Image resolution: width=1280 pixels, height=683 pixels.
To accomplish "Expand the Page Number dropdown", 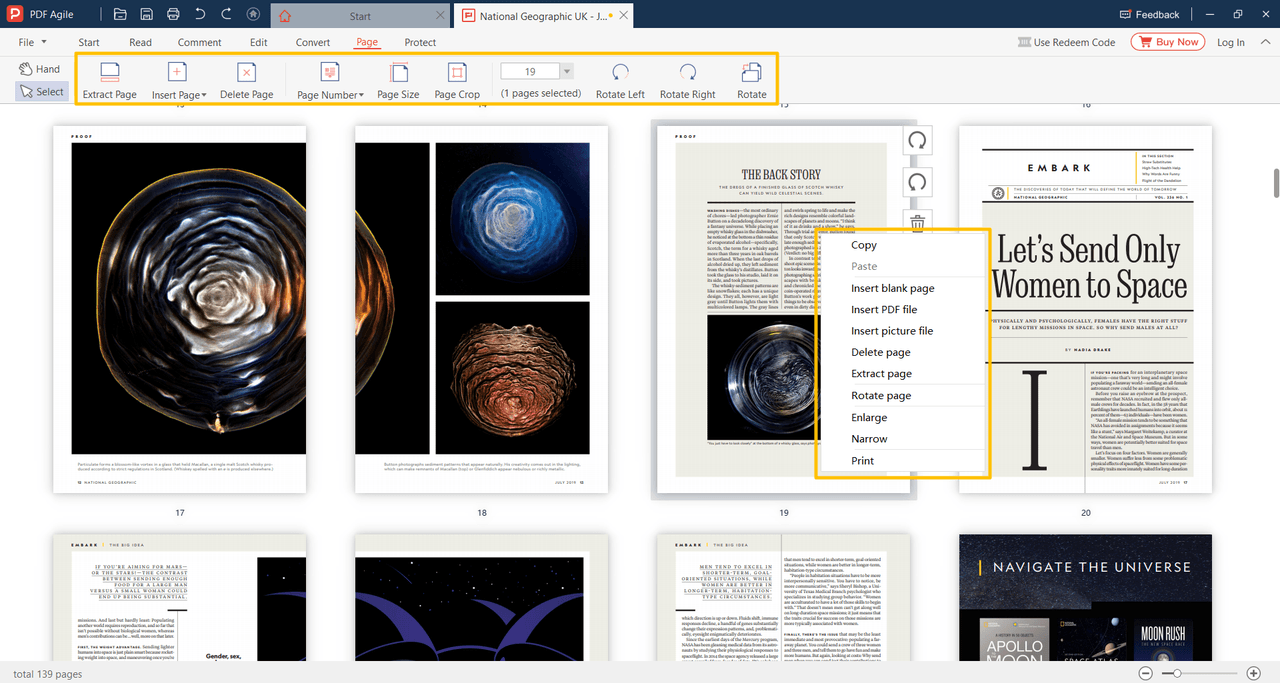I will click(330, 80).
